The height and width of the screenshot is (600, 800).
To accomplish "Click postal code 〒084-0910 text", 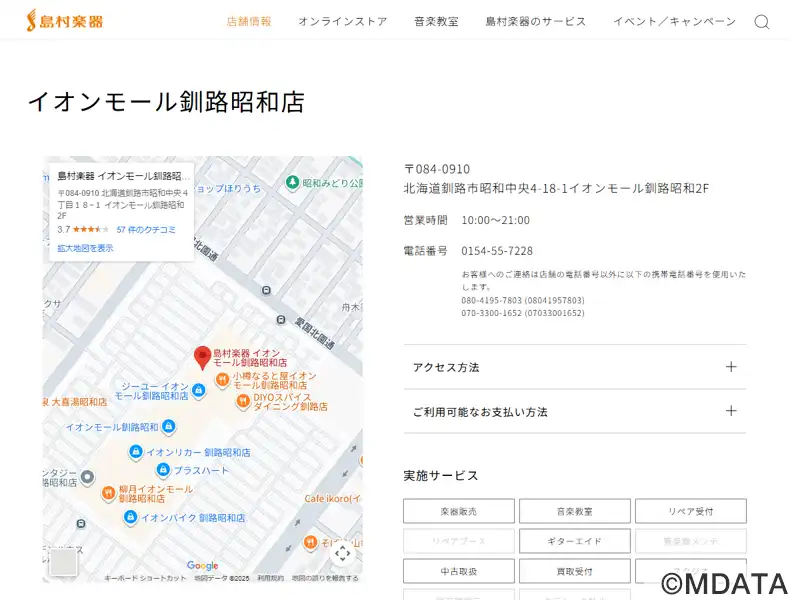I will [437, 169].
